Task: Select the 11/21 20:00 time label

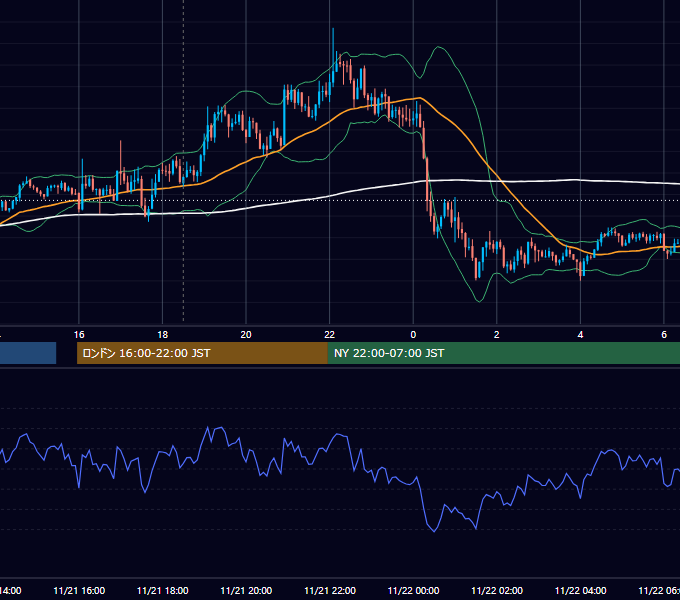Action: point(246,590)
